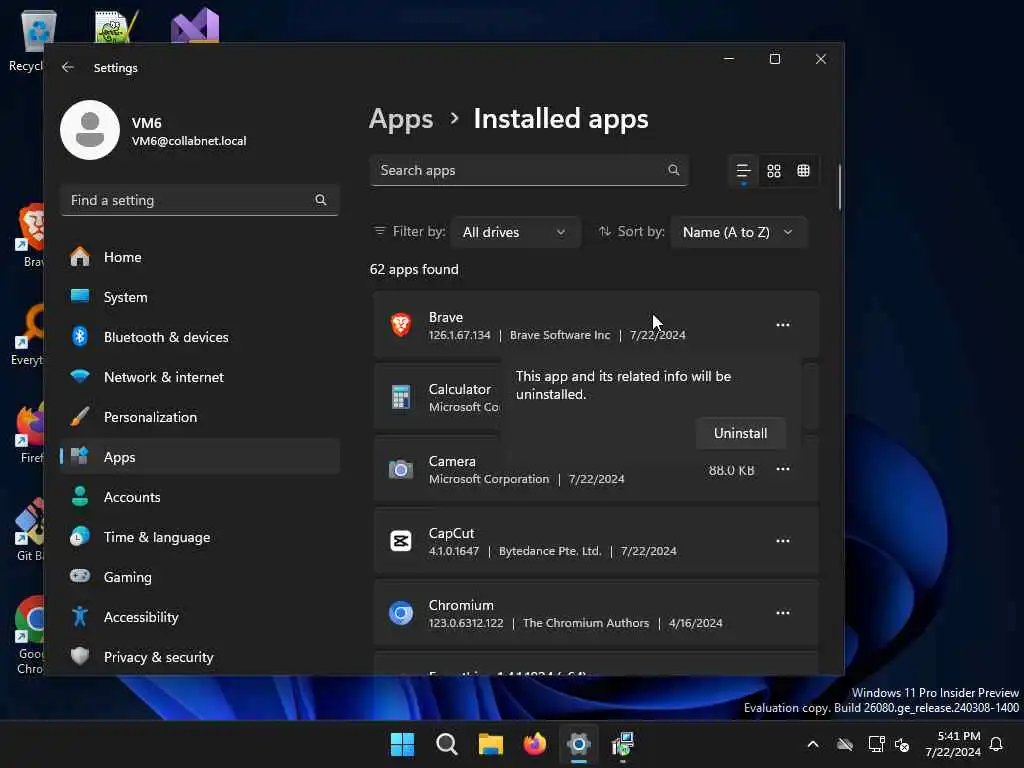Click the Network wifi icon in sidebar
Screen dimensions: 1024x768
pos(80,376)
